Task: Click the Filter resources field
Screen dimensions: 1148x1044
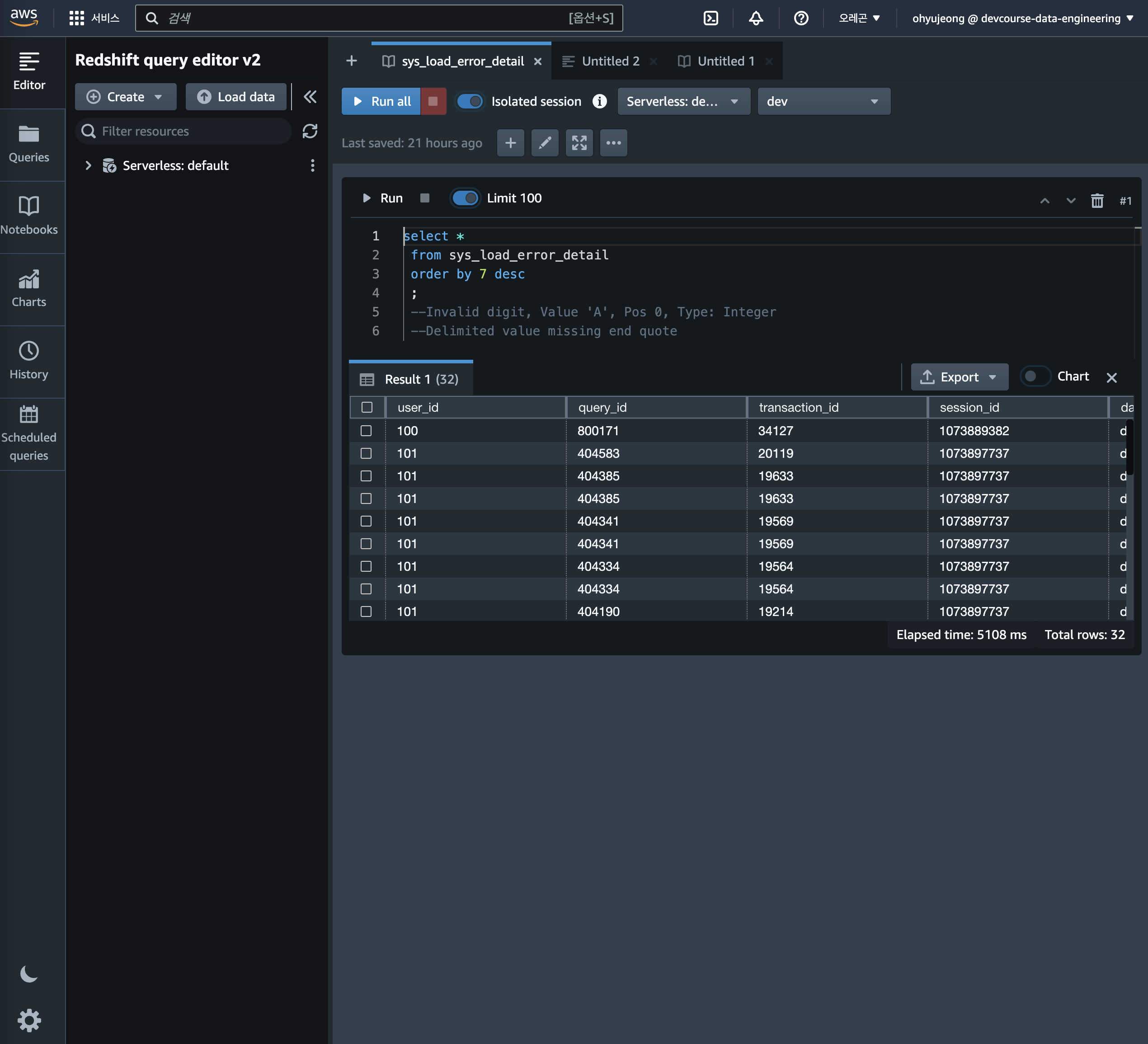Action: click(x=183, y=131)
